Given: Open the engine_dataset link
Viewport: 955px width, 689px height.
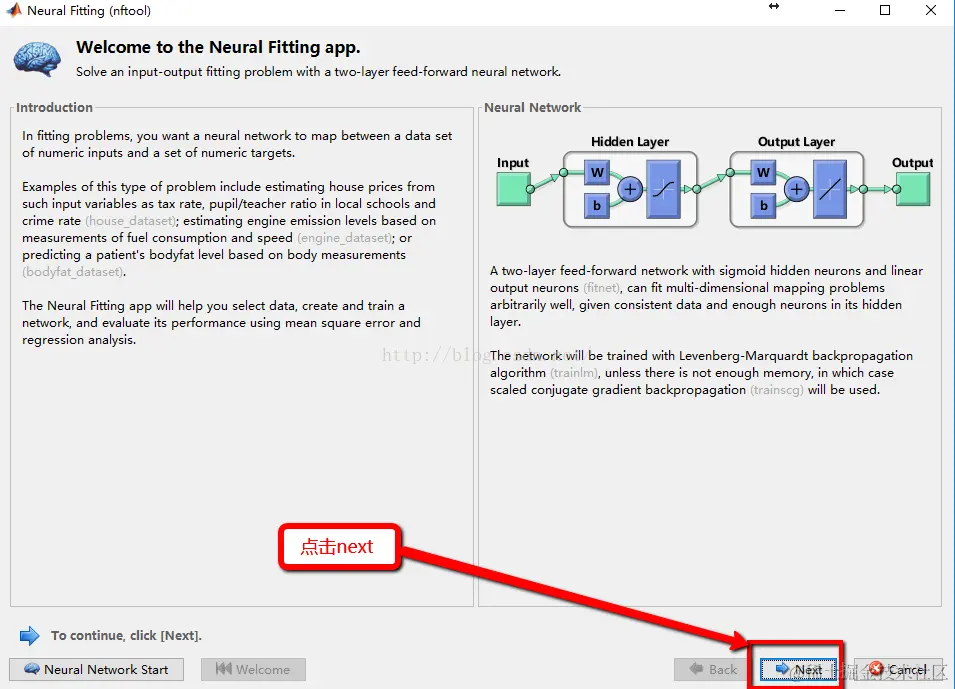Looking at the screenshot, I should pyautogui.click(x=345, y=238).
